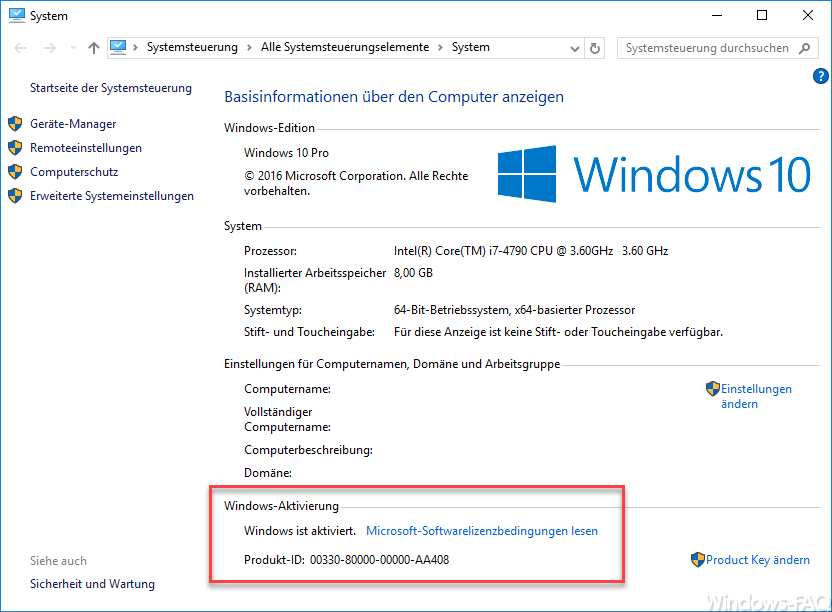Click the Computerbeschreibung: label
The width and height of the screenshot is (832, 612).
point(308,450)
